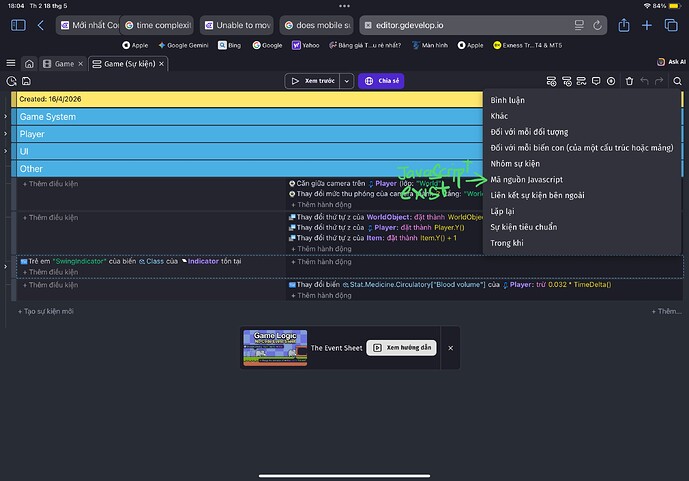Image resolution: width=689 pixels, height=481 pixels.
Task: Open preview options dropdown arrow
Action: coord(347,81)
